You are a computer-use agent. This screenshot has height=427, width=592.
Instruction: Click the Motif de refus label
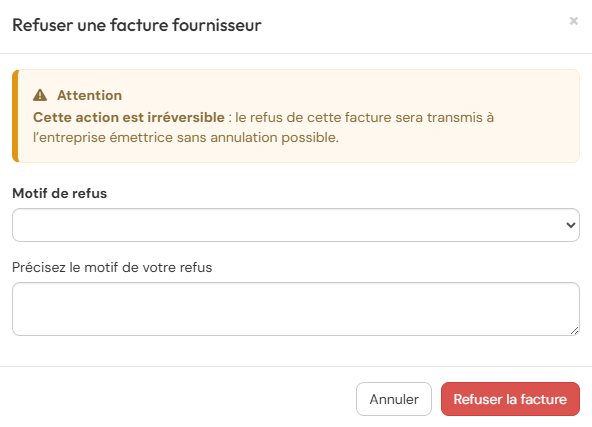tap(60, 193)
